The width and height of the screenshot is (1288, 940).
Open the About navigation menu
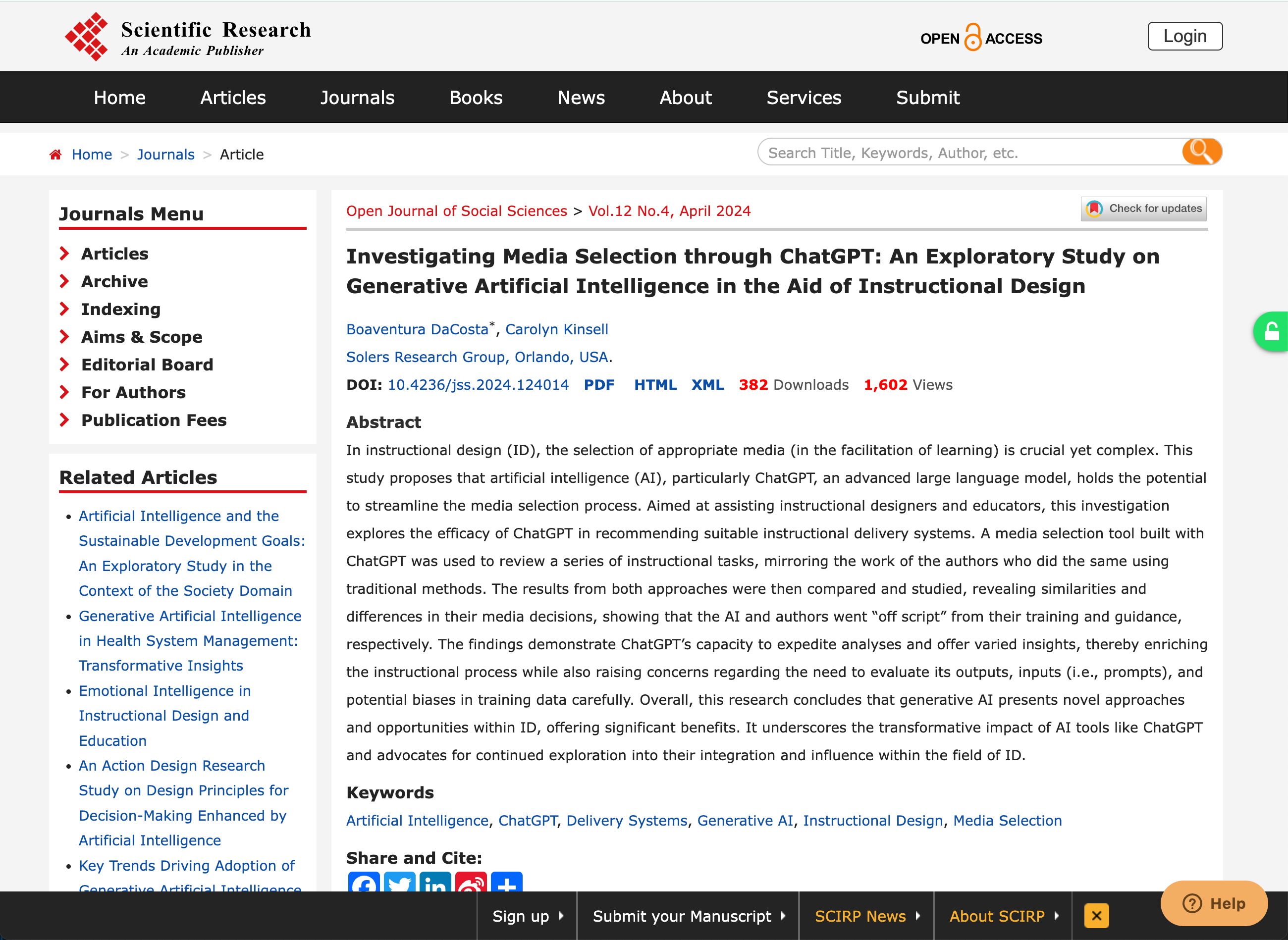tap(685, 97)
